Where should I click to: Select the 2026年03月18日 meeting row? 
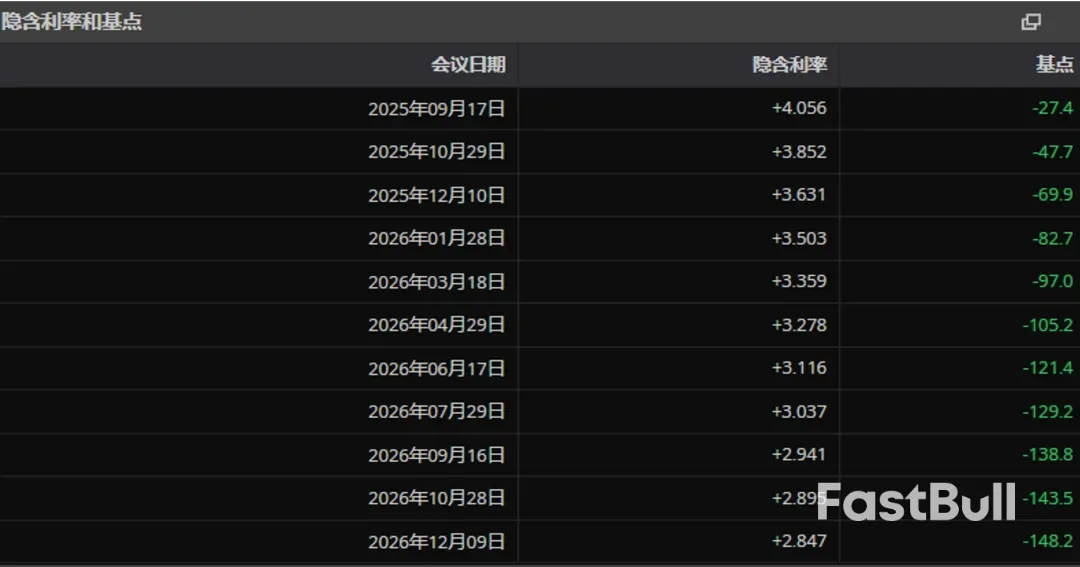coord(436,282)
